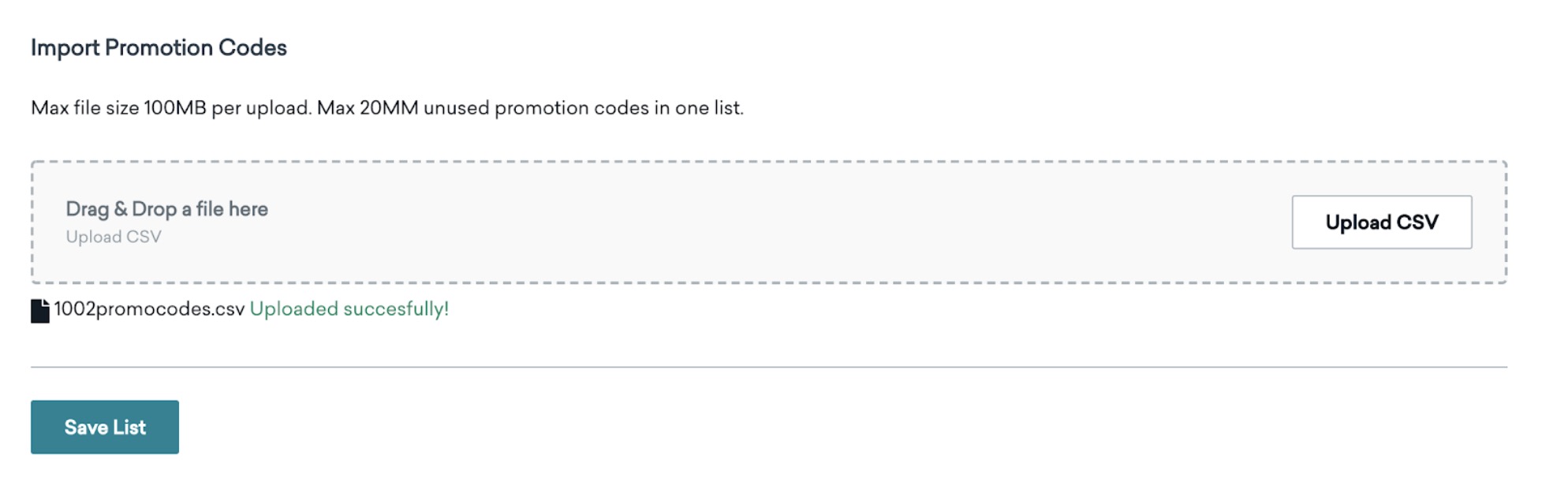Click the horizontal divider above Save List
Viewport: 1568px width, 486px height.
pyautogui.click(x=769, y=367)
